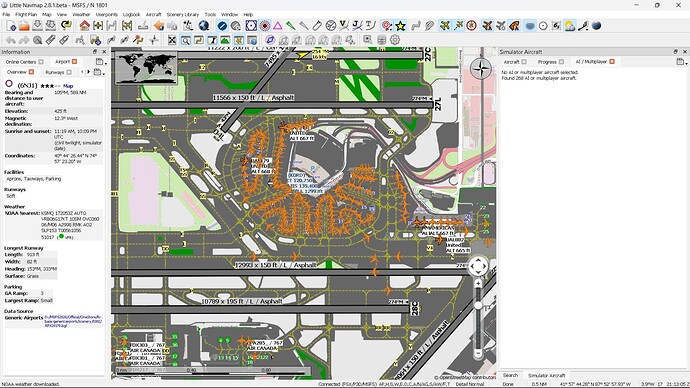
Task: Click the right arrow to scroll info tabs
Action: [x=88, y=72]
